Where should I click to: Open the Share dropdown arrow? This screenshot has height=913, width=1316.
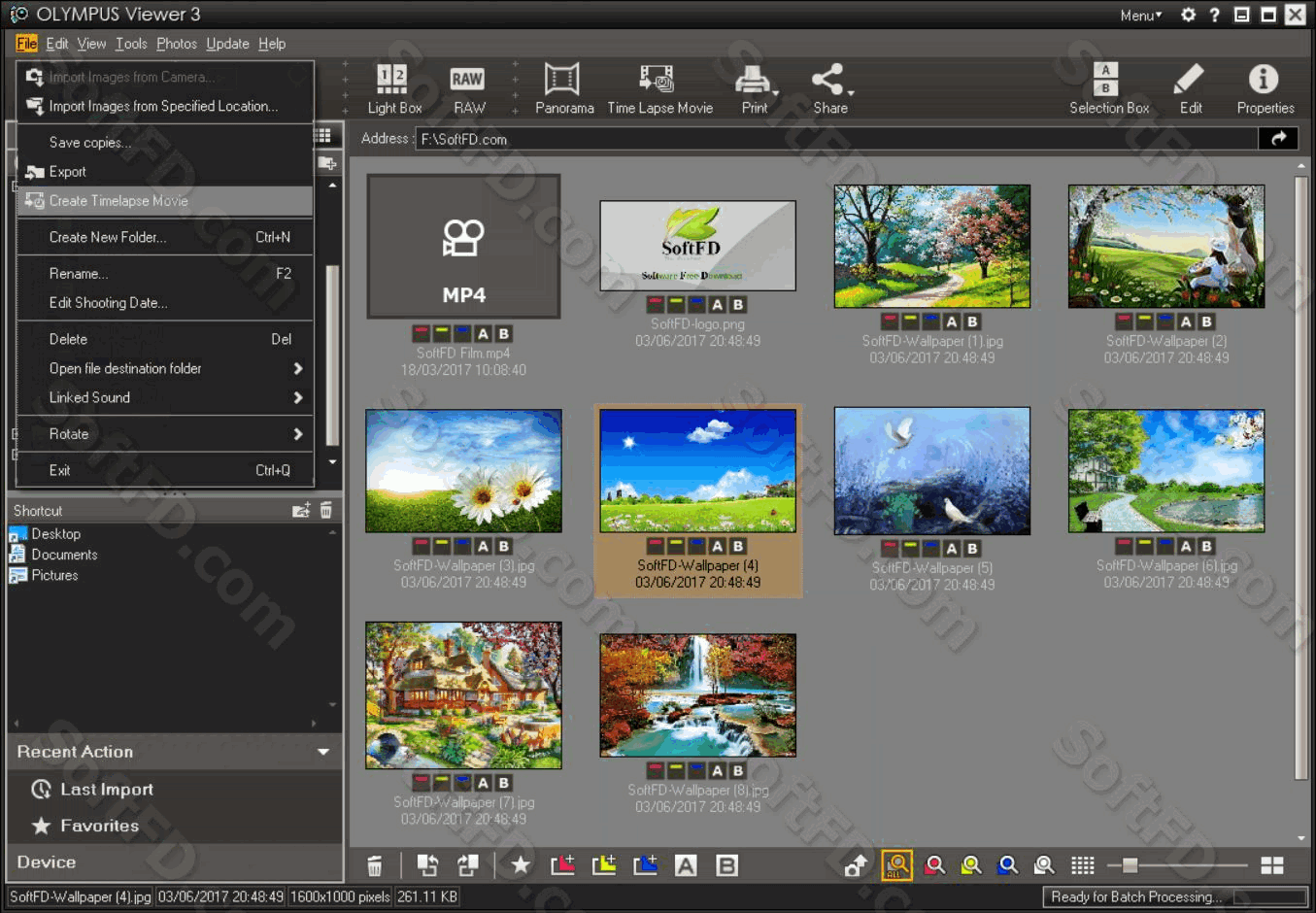tap(851, 93)
